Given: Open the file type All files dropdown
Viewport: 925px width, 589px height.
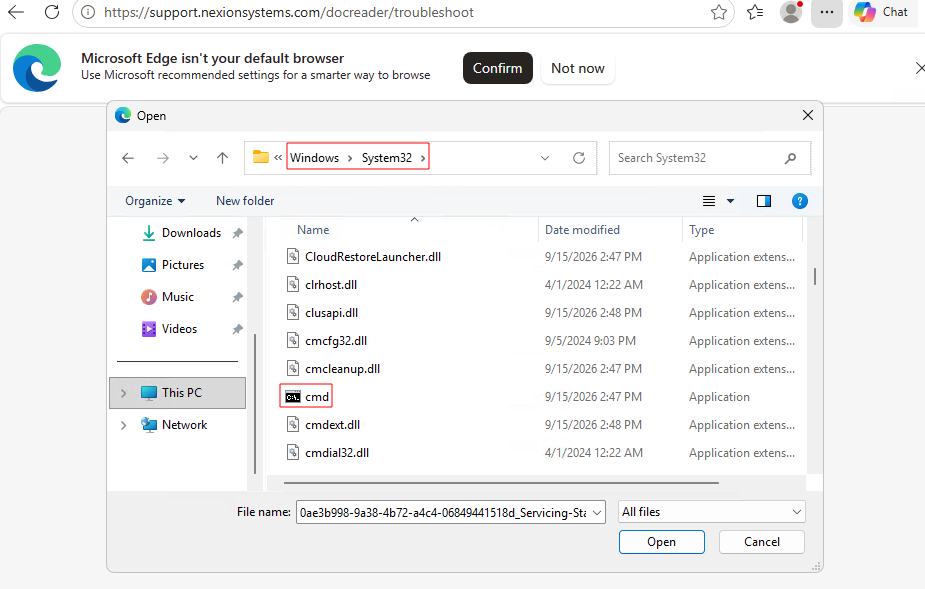Looking at the screenshot, I should coord(711,512).
